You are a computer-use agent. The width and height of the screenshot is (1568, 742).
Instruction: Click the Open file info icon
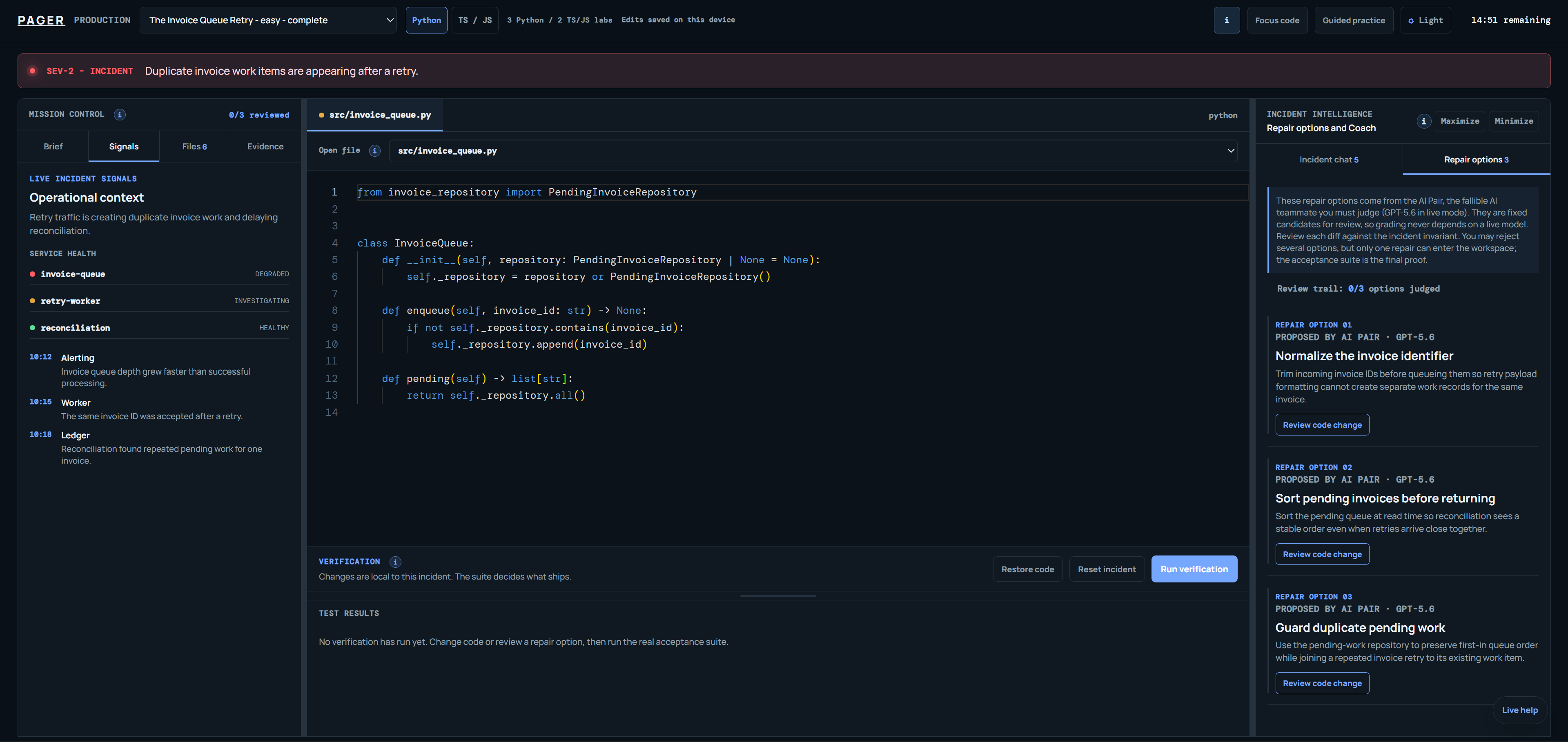pos(375,150)
